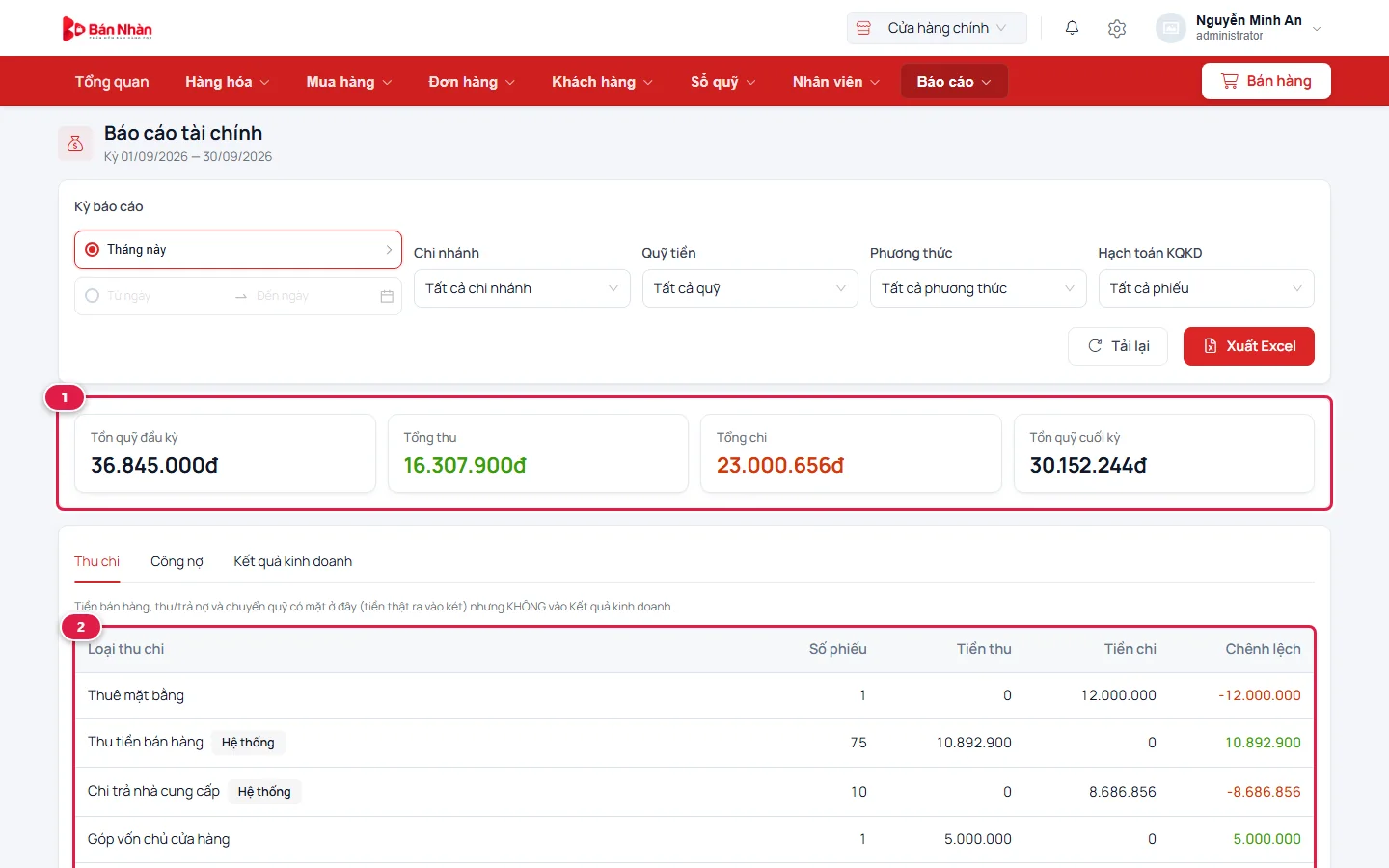Open the Nhân viên menu
Viewport: 1389px width, 868px height.
[x=836, y=82]
